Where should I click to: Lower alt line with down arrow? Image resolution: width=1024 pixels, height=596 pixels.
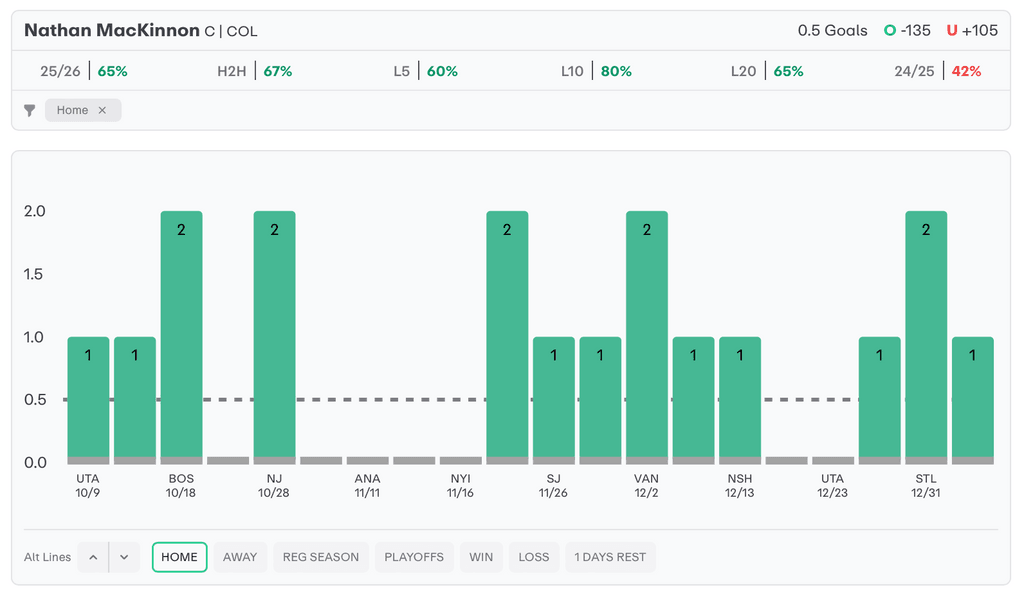coord(124,557)
